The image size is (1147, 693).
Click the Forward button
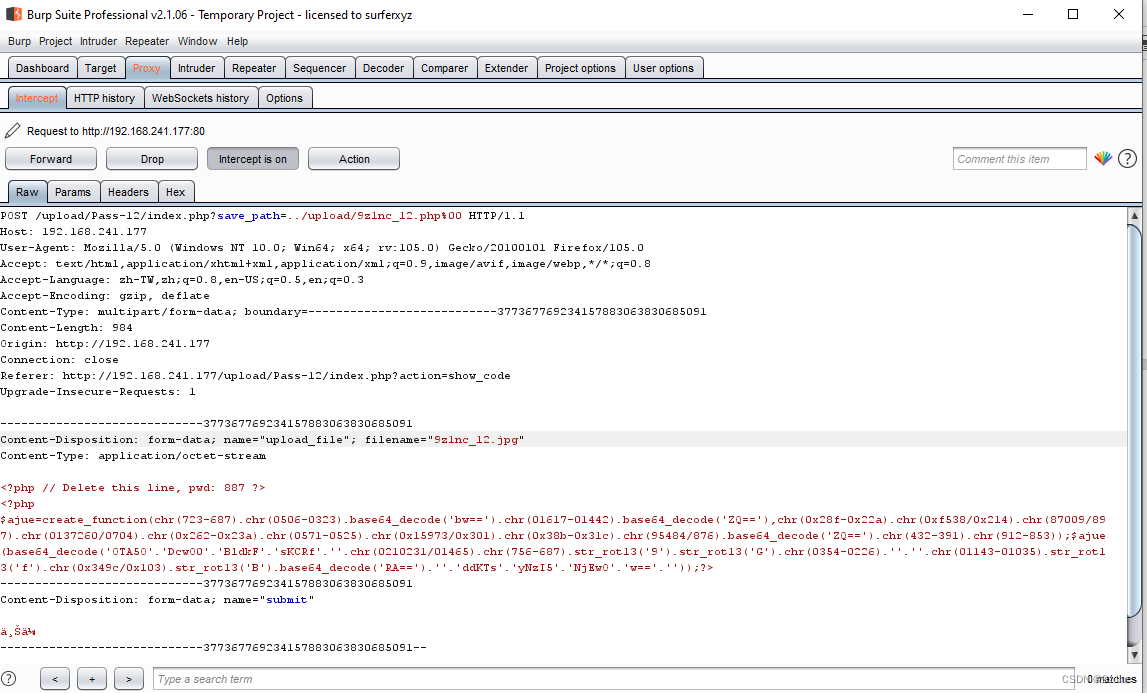(50, 159)
